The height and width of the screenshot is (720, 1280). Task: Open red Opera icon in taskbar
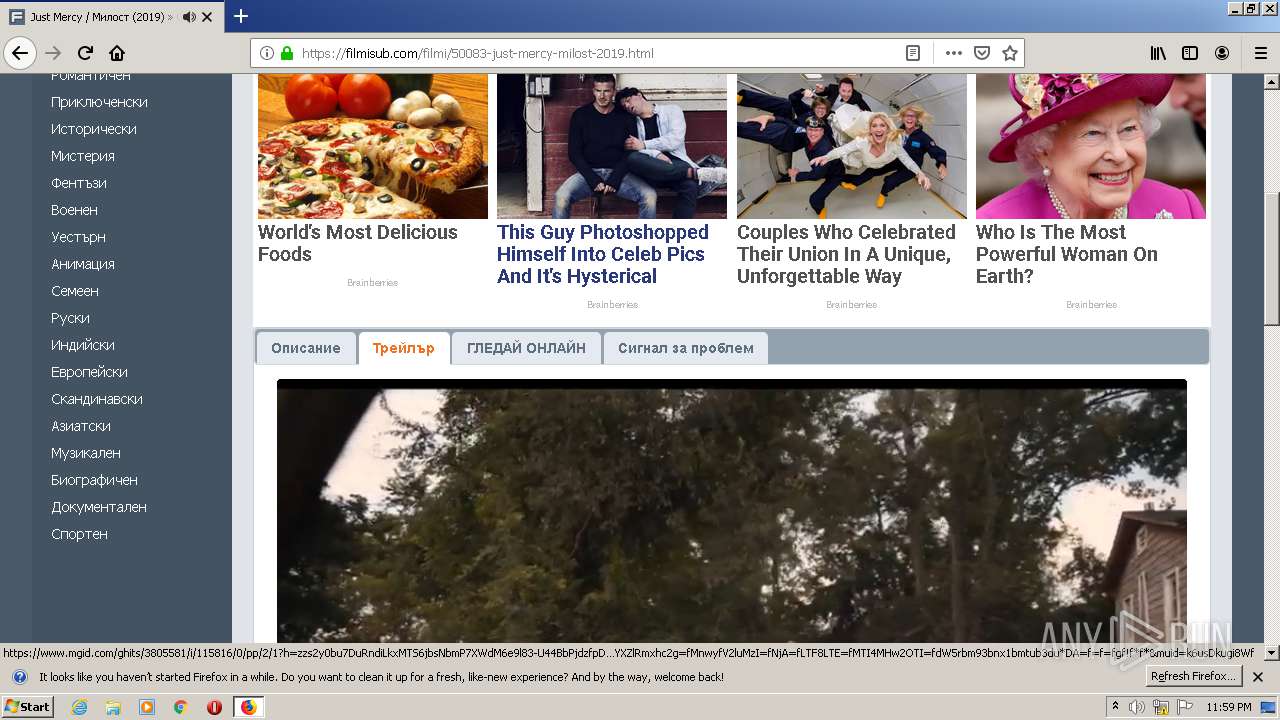pyautogui.click(x=214, y=707)
